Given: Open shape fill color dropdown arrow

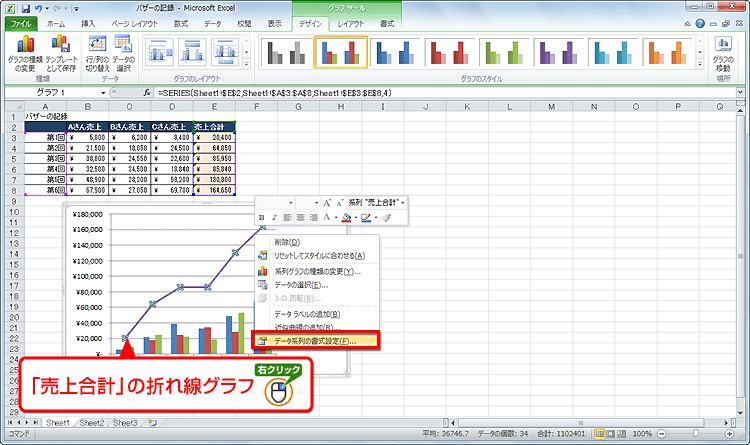Looking at the screenshot, I should coord(355,218).
